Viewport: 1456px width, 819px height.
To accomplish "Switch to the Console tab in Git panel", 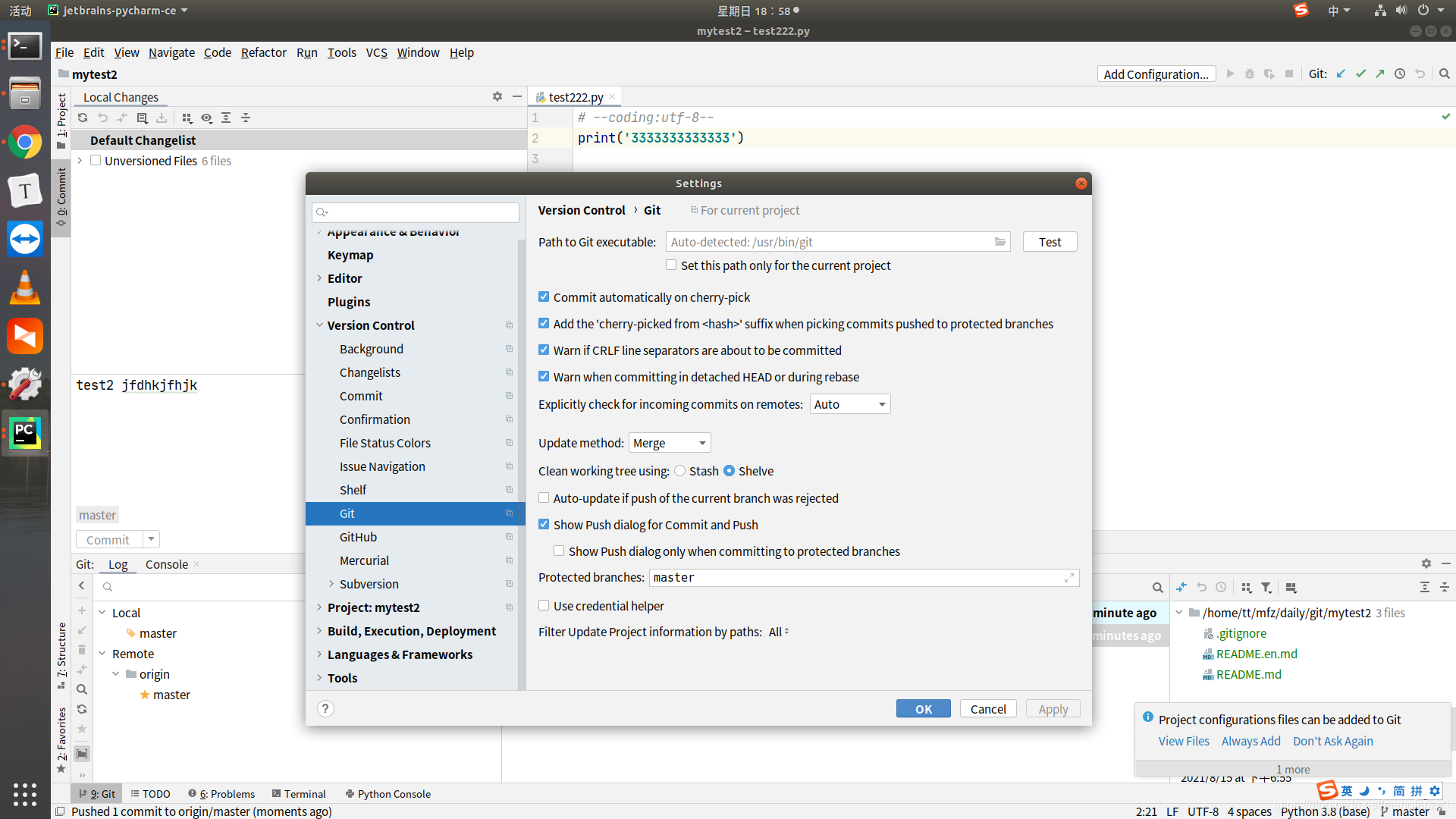I will 166,564.
